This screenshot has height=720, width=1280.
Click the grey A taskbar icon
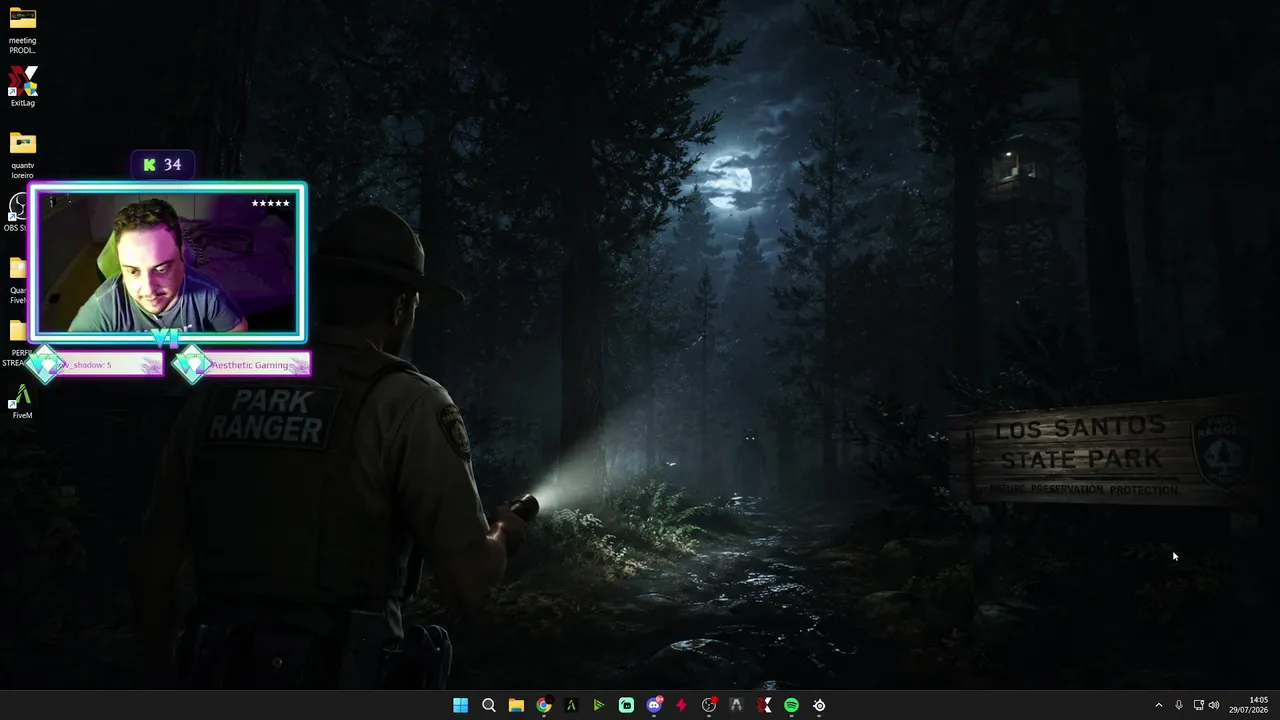pyautogui.click(x=737, y=705)
